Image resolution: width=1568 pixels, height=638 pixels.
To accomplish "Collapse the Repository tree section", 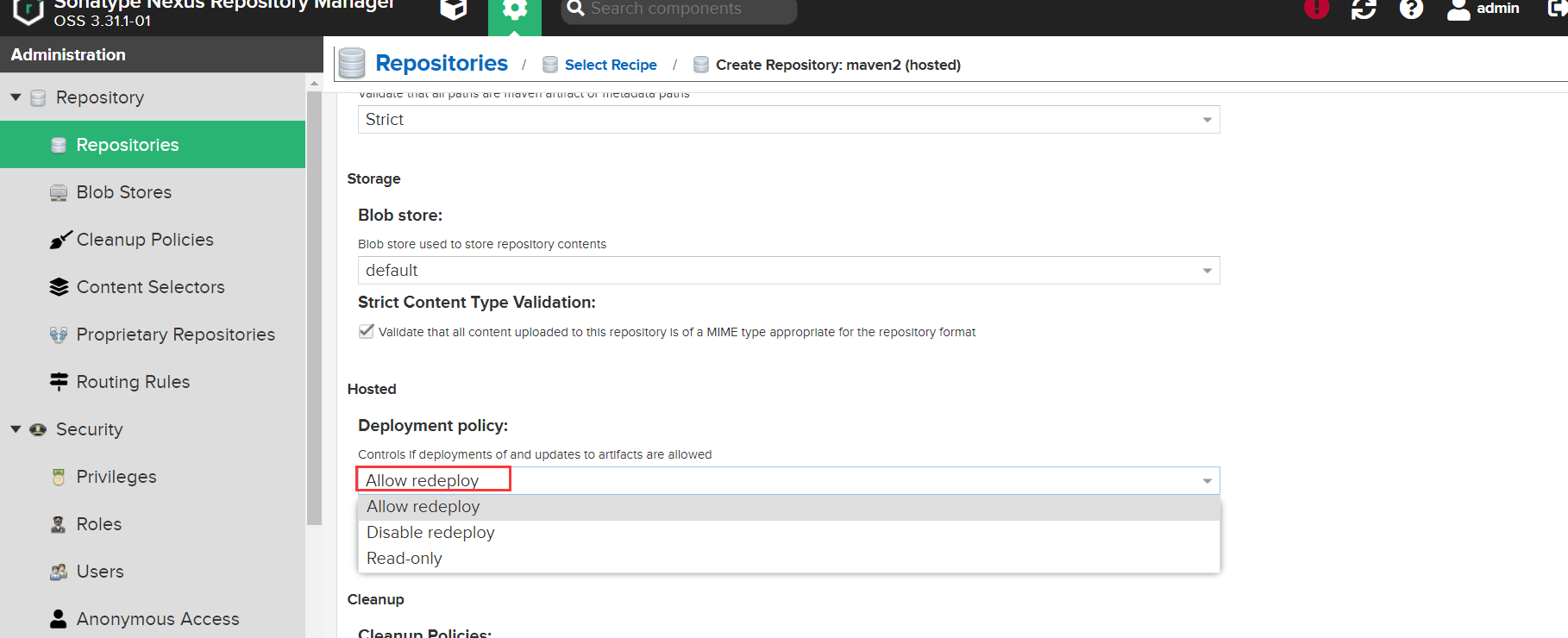I will (x=16, y=97).
